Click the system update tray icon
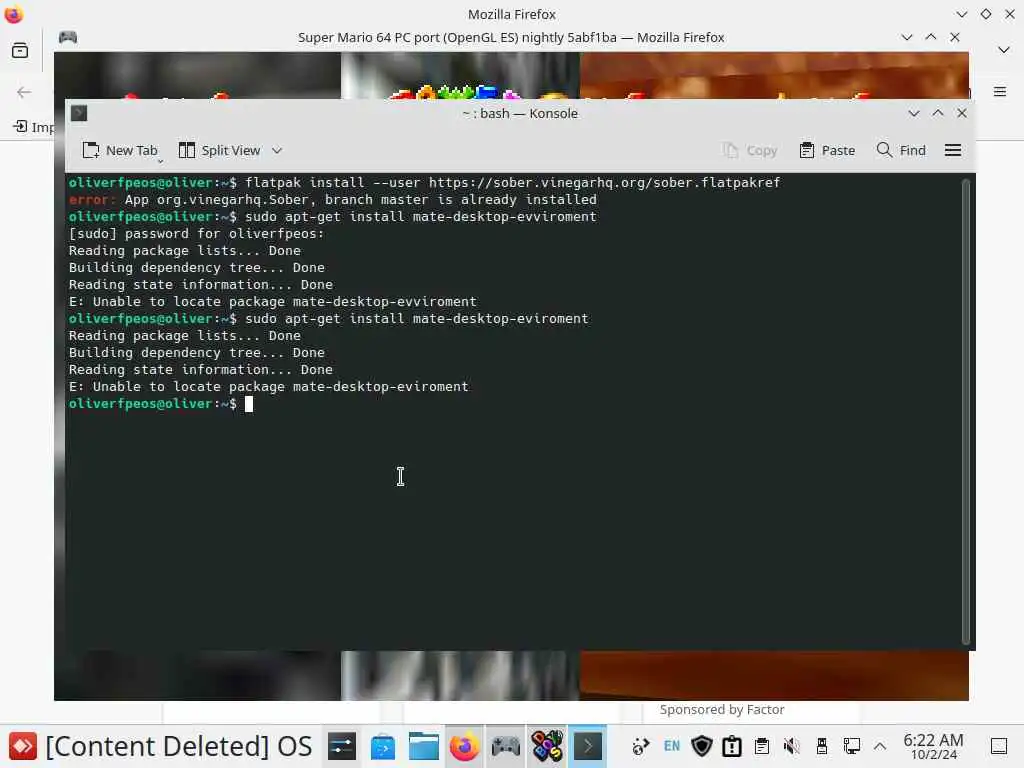 pos(641,746)
